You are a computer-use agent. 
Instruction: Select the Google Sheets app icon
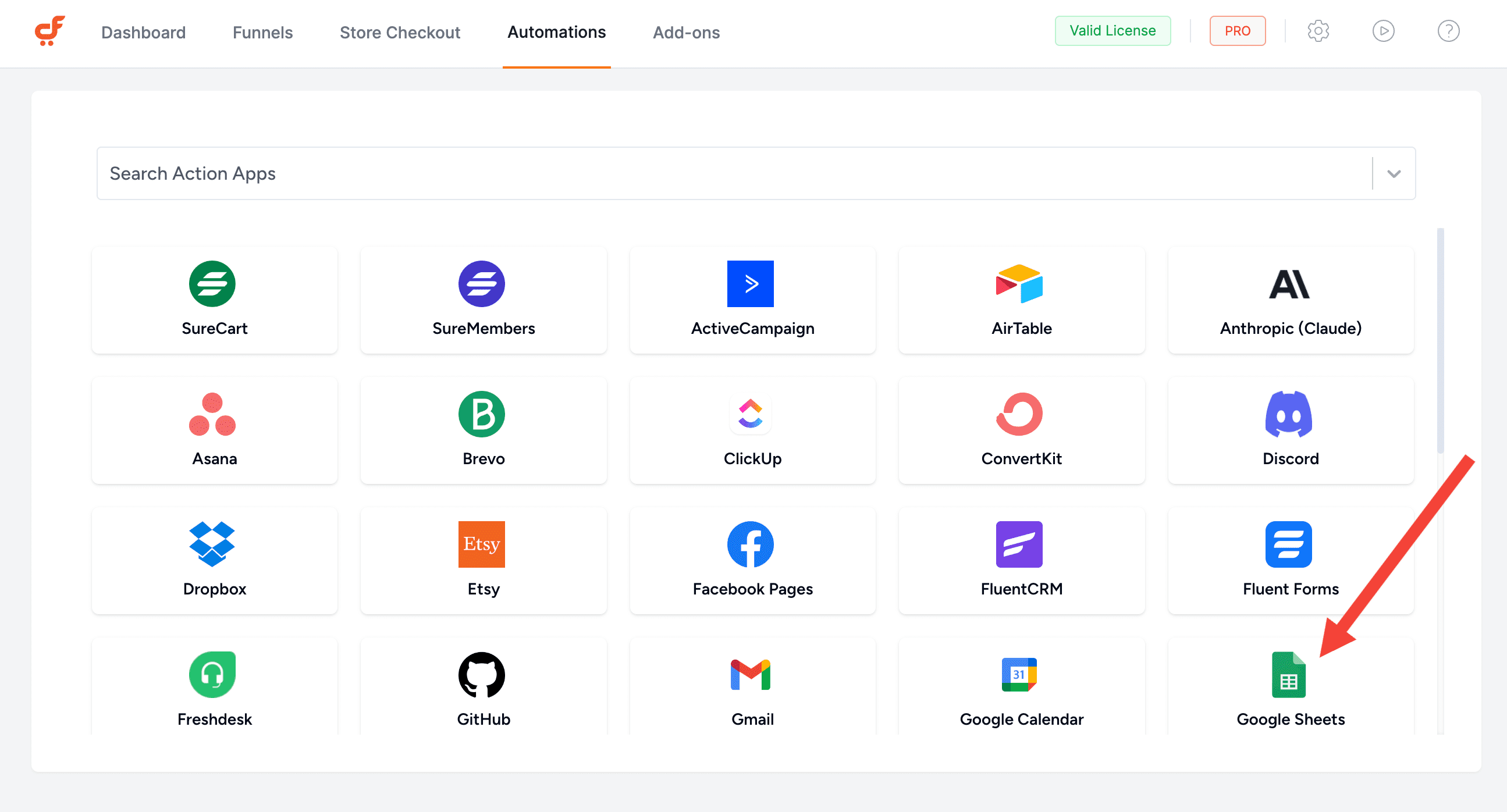[1288, 675]
